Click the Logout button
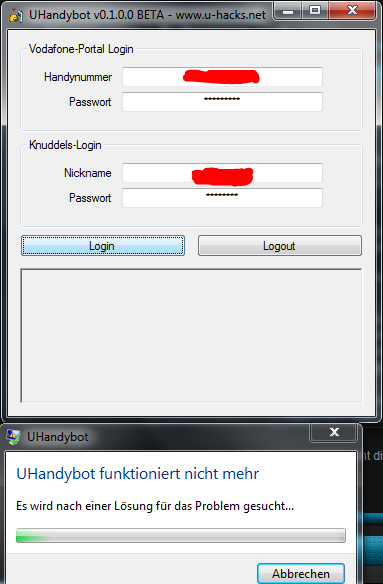This screenshot has height=584, width=383. click(x=279, y=245)
